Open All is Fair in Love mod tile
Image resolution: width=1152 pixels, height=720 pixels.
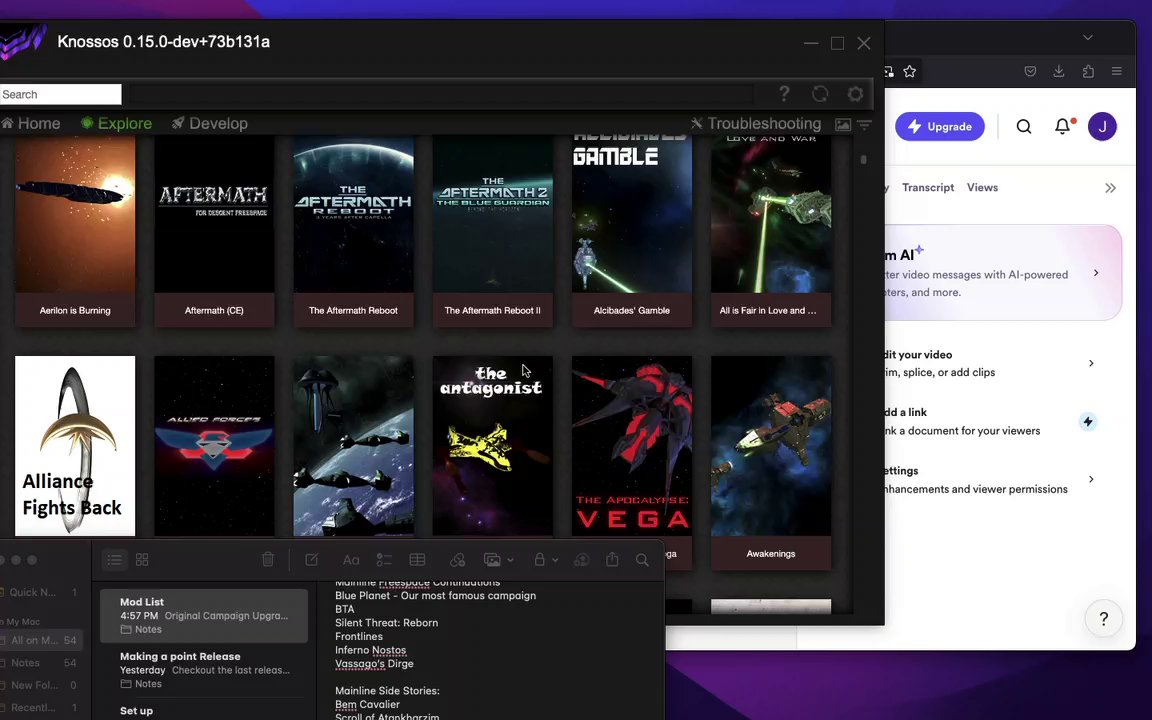[771, 231]
